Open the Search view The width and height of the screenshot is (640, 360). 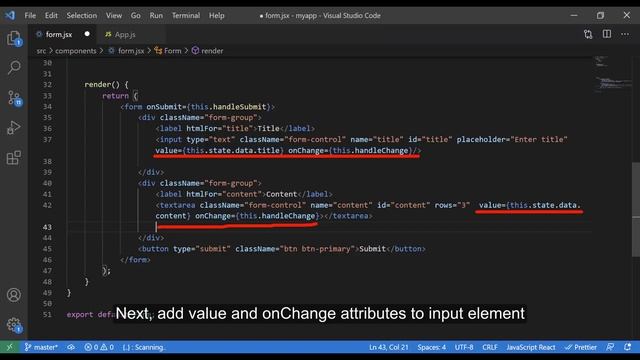pos(14,67)
